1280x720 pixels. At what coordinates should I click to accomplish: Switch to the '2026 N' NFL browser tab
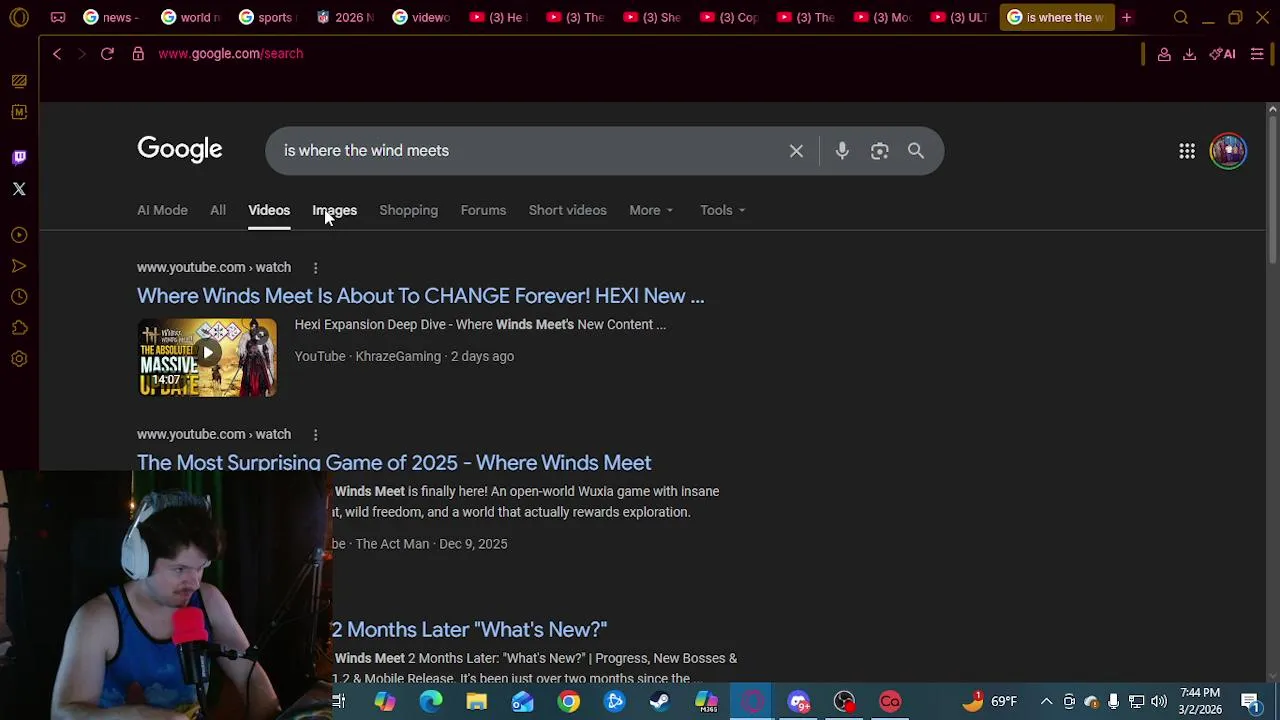point(346,17)
